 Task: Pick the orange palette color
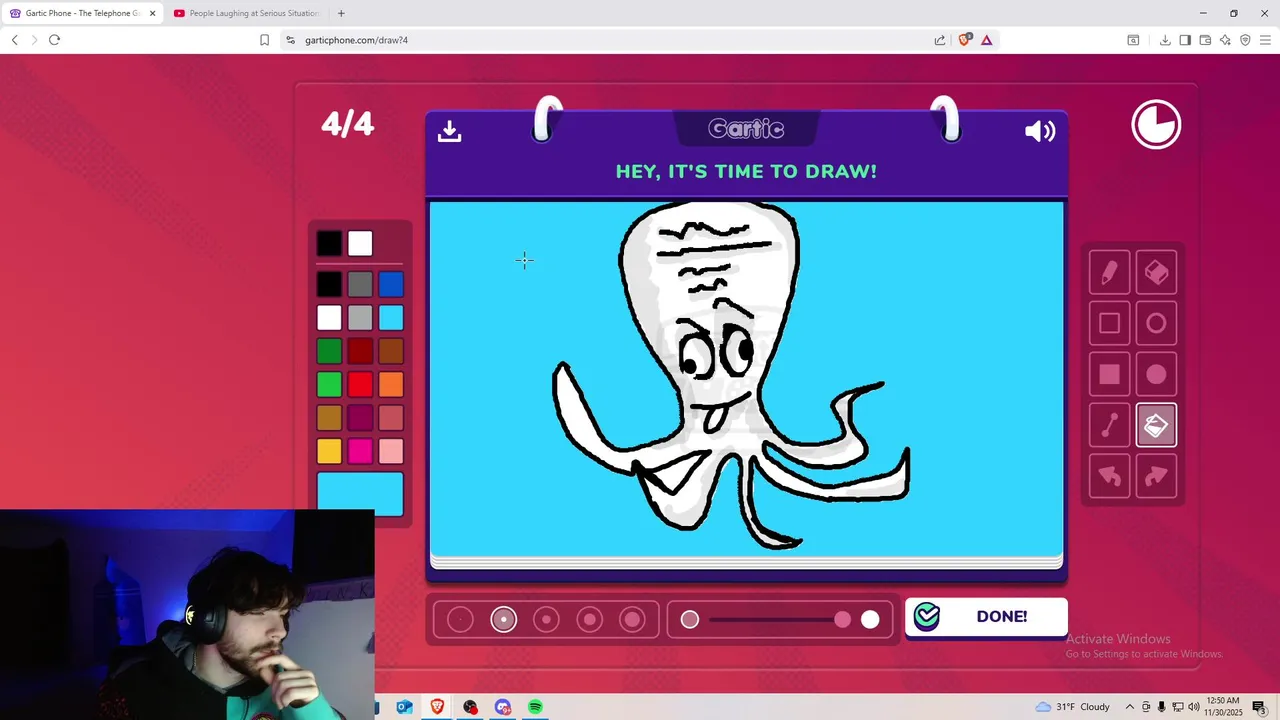tap(391, 384)
